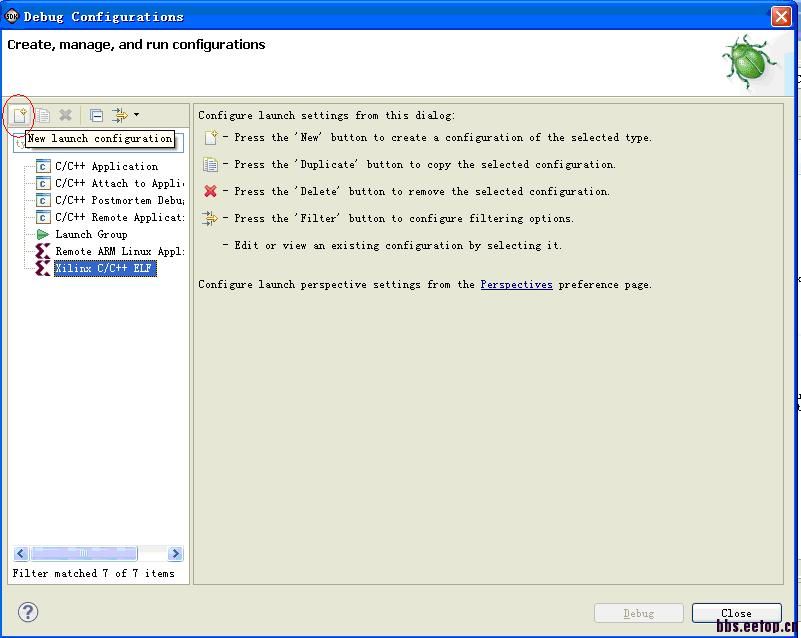Viewport: 801px width, 638px height.
Task: Close the window with the red X
Action: [x=781, y=16]
